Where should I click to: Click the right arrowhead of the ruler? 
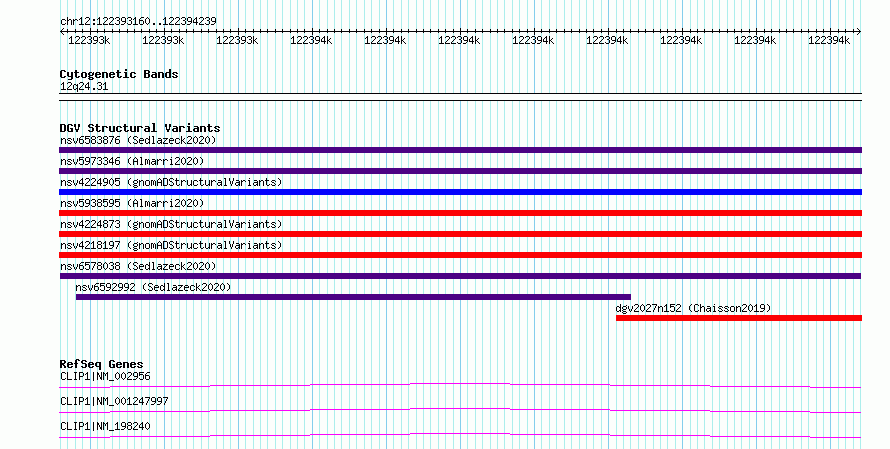859,32
